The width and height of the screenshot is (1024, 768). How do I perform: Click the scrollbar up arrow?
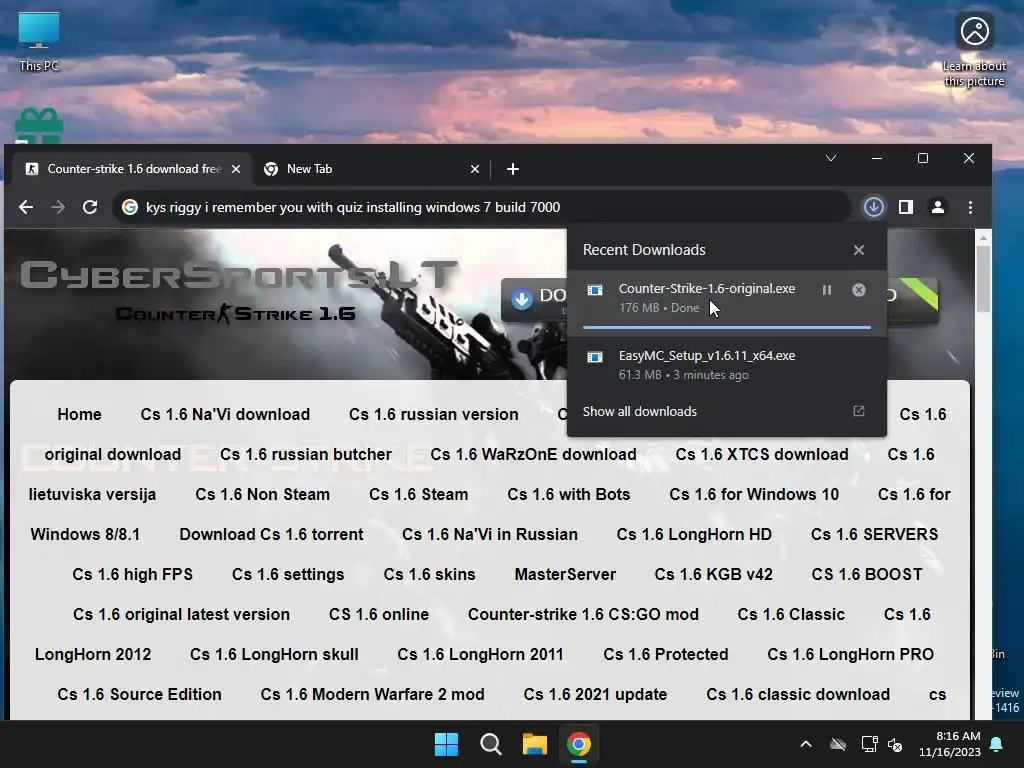coord(983,238)
